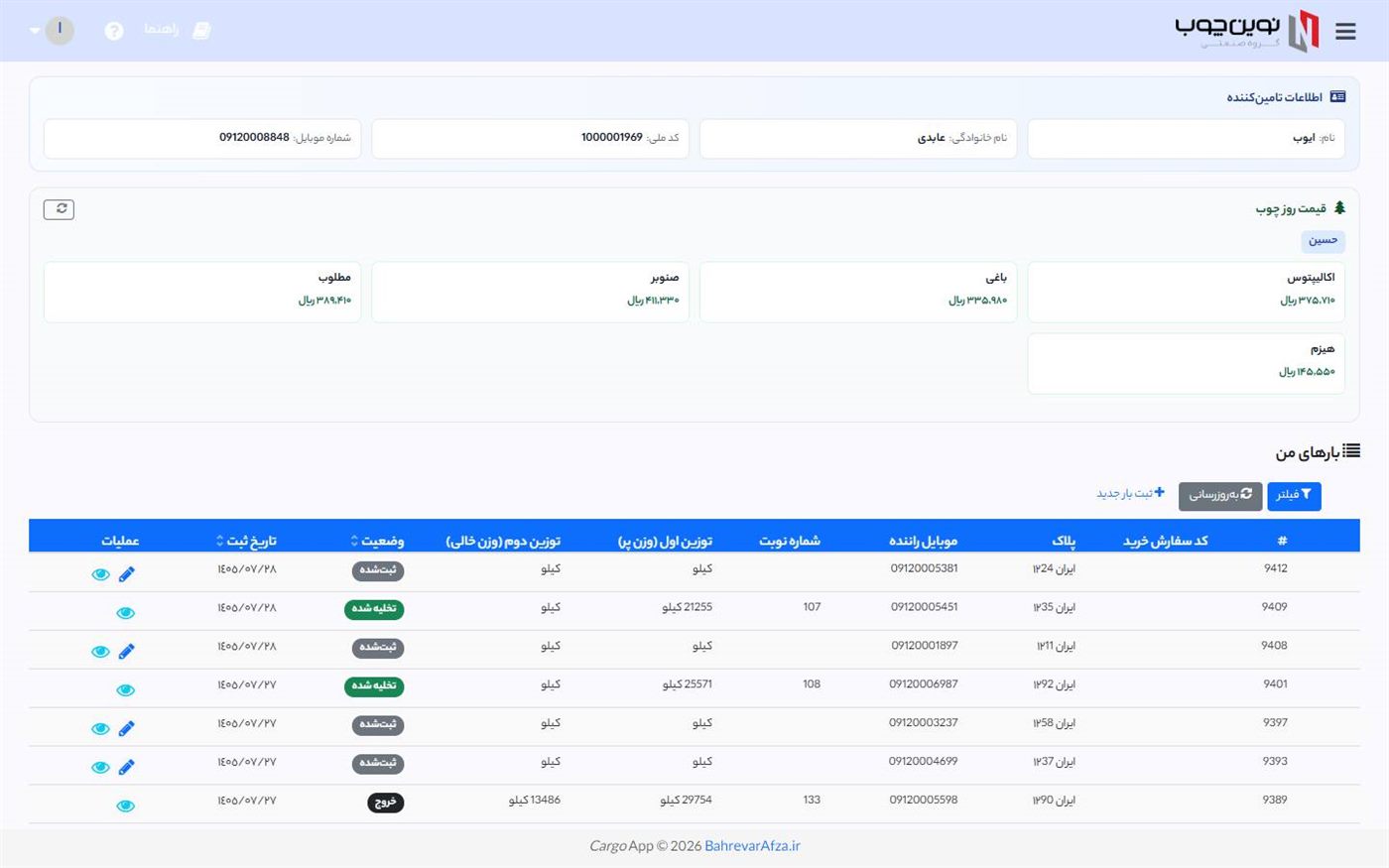
Task: Sort by وضعیت column header
Action: 378,541
